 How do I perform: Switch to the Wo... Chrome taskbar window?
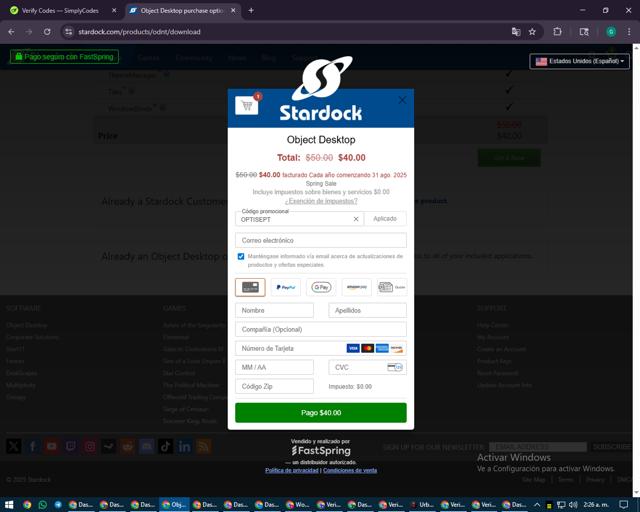coord(298,505)
